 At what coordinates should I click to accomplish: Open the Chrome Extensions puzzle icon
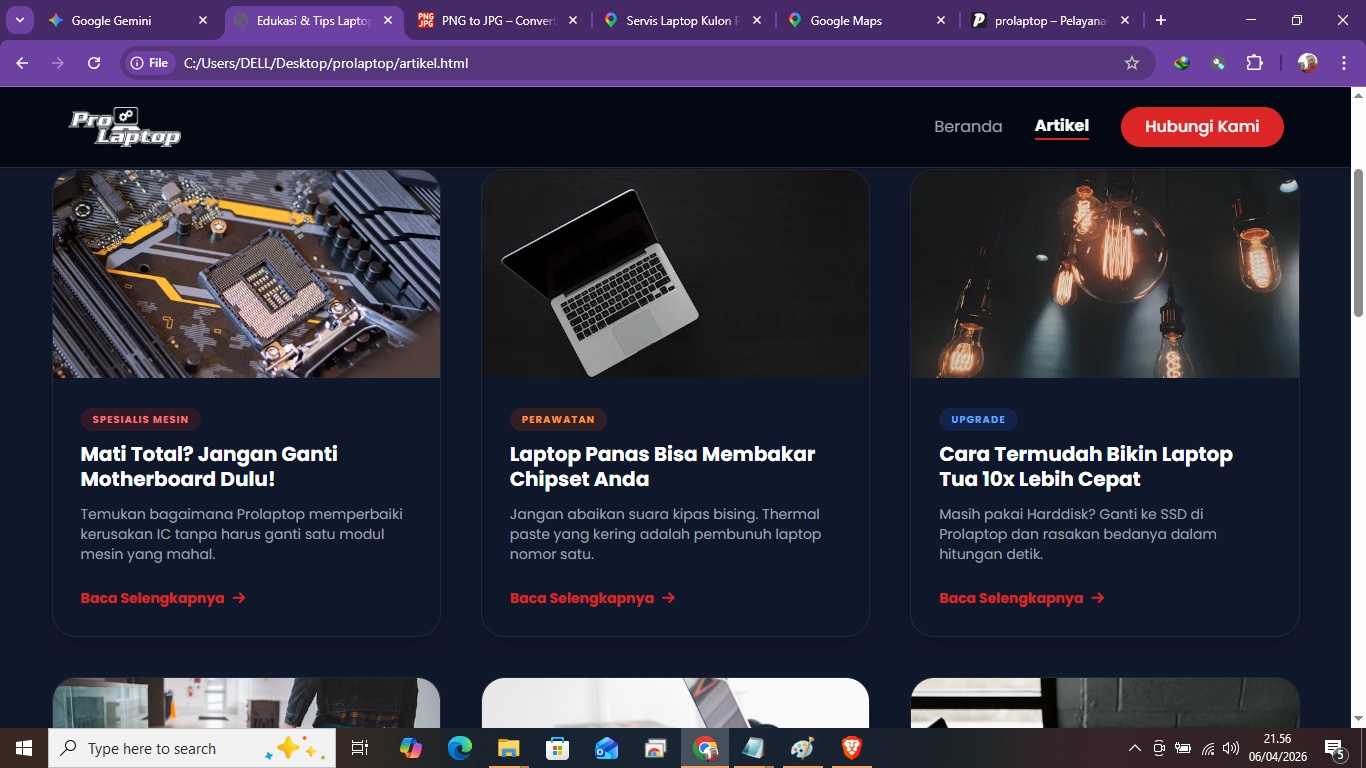coord(1254,63)
